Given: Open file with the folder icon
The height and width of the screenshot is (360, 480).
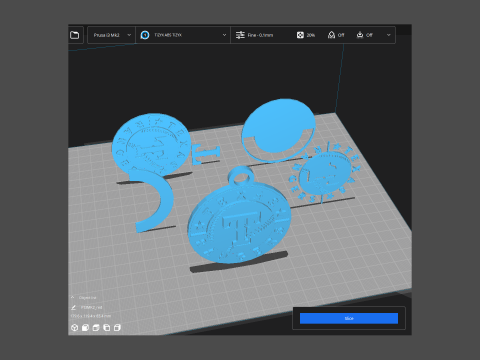Looking at the screenshot, I should [x=74, y=35].
